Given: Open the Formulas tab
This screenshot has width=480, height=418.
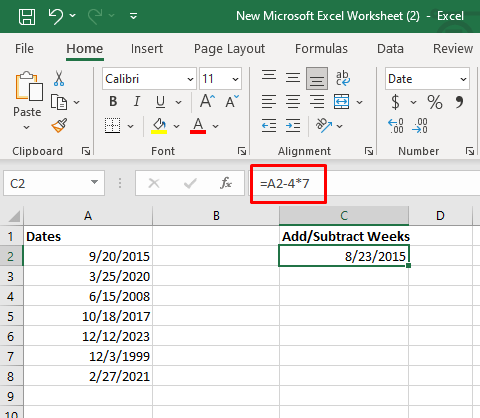Looking at the screenshot, I should pyautogui.click(x=321, y=49).
